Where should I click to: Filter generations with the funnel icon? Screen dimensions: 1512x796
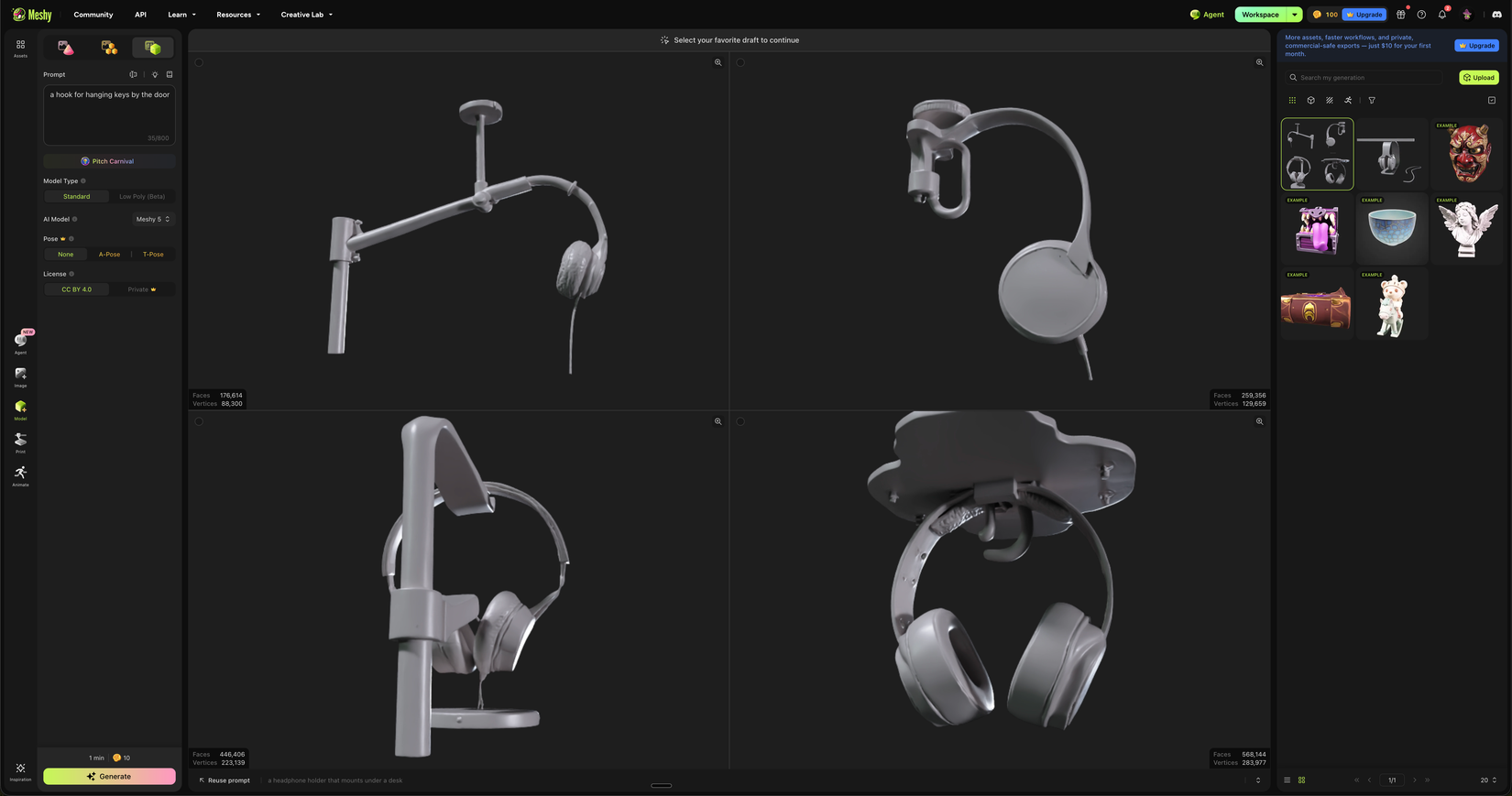pyautogui.click(x=1372, y=101)
